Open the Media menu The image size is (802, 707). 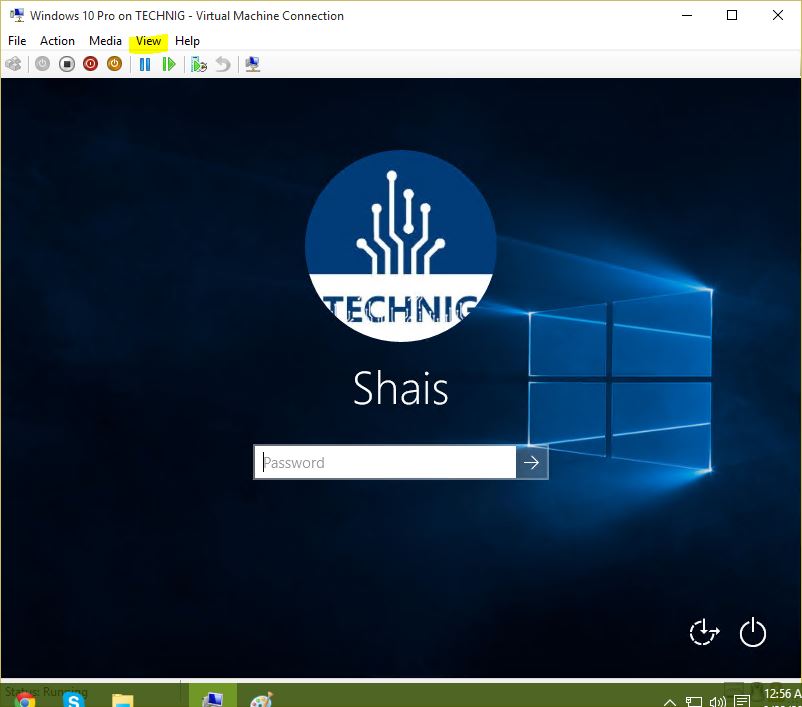pyautogui.click(x=105, y=41)
